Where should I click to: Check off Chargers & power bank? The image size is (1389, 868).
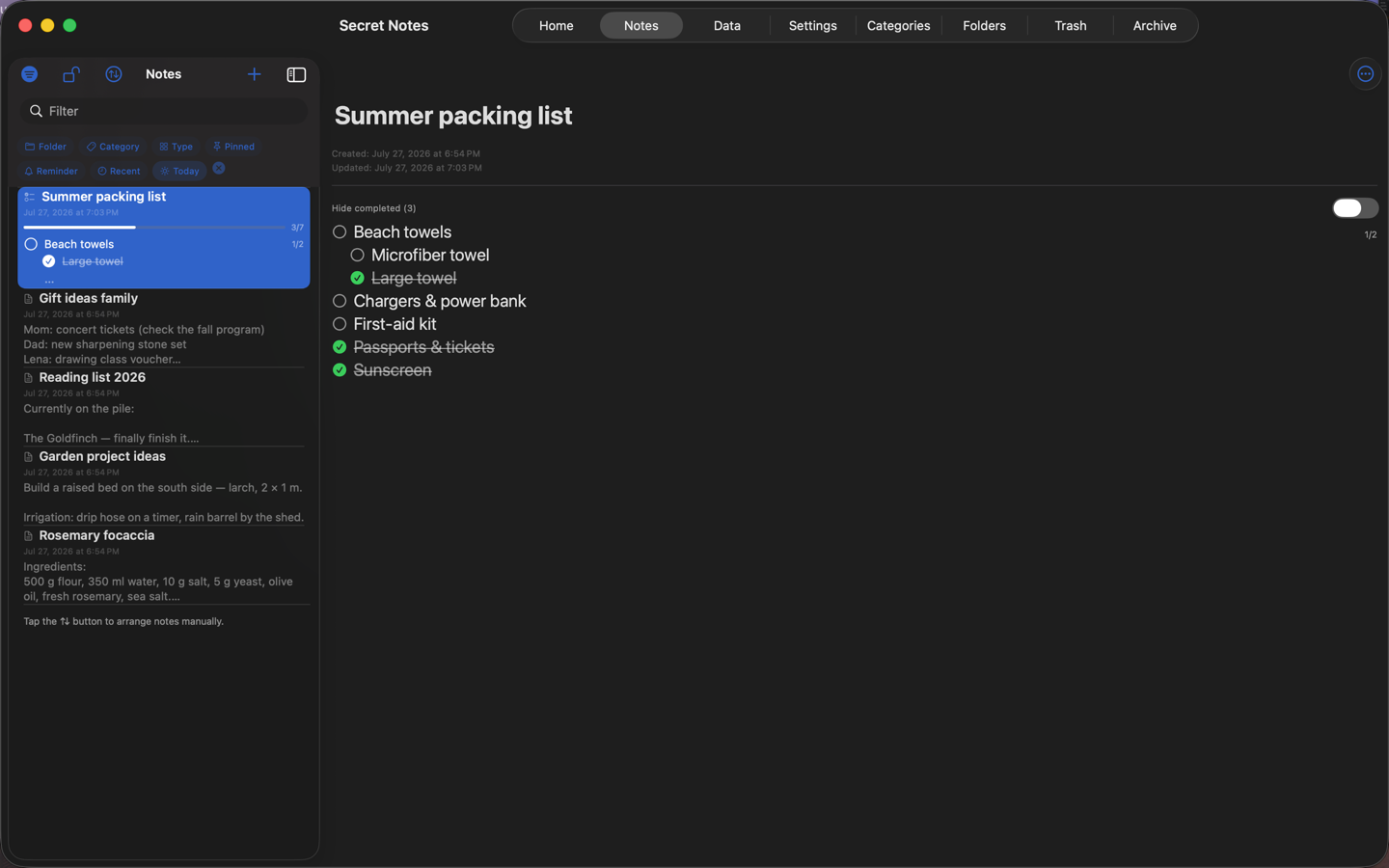tap(340, 301)
